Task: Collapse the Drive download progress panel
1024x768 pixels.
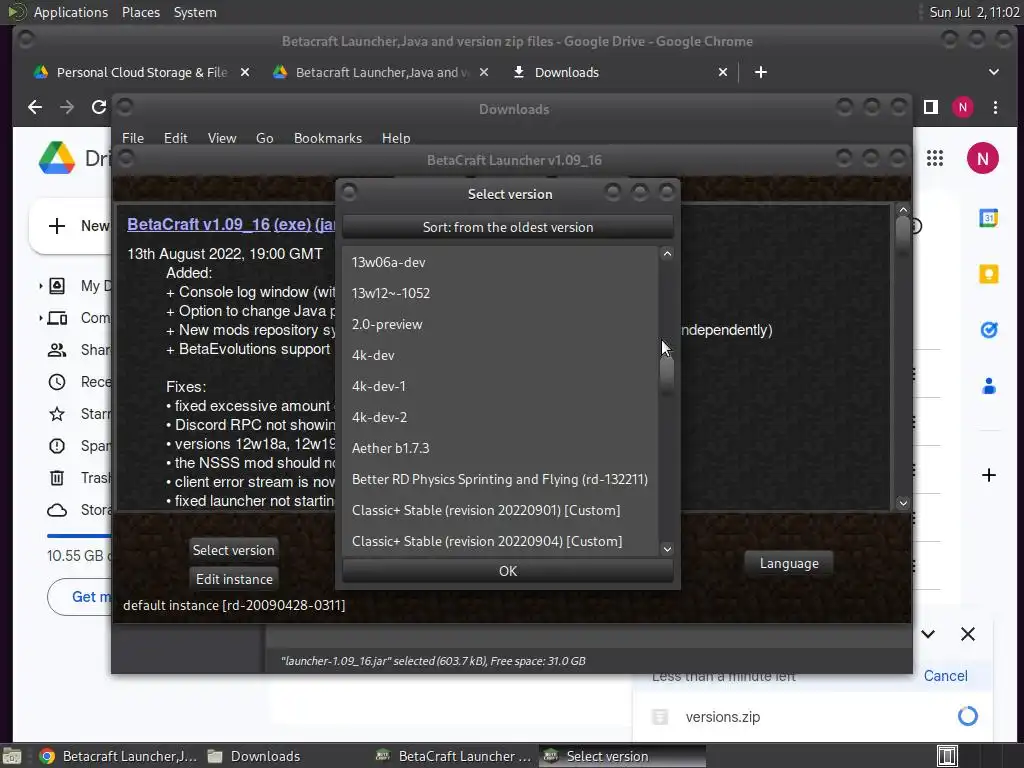Action: point(928,633)
